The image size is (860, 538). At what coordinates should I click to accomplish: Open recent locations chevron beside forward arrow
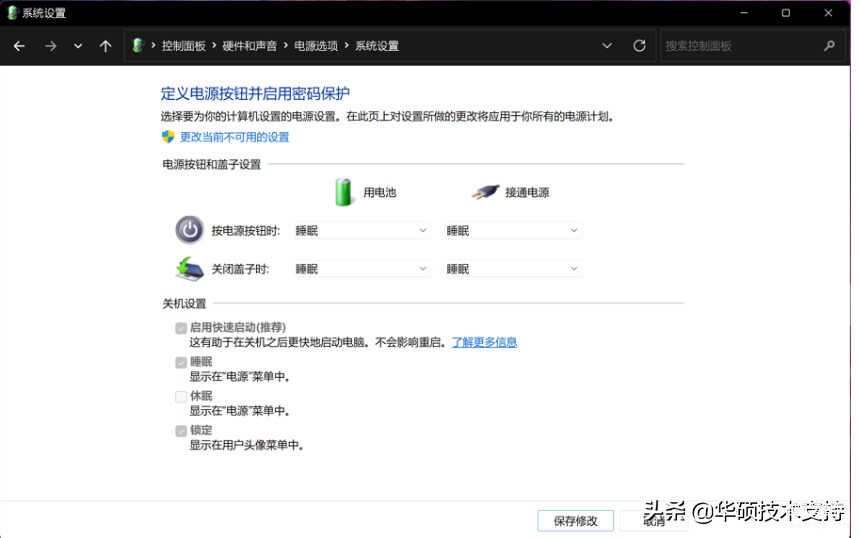click(78, 46)
